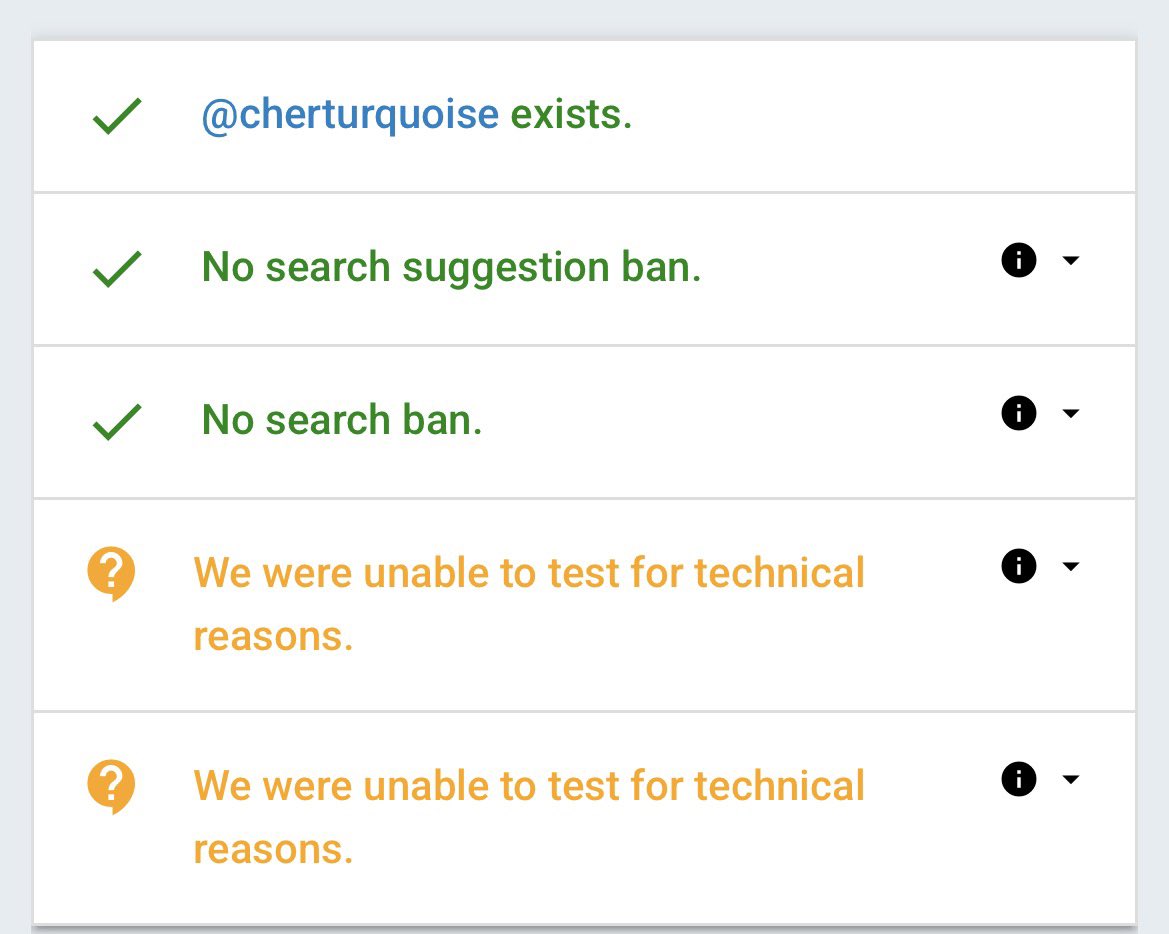Click the unable-to-test message in the bottom result
This screenshot has width=1169, height=934.
pyautogui.click(x=528, y=816)
